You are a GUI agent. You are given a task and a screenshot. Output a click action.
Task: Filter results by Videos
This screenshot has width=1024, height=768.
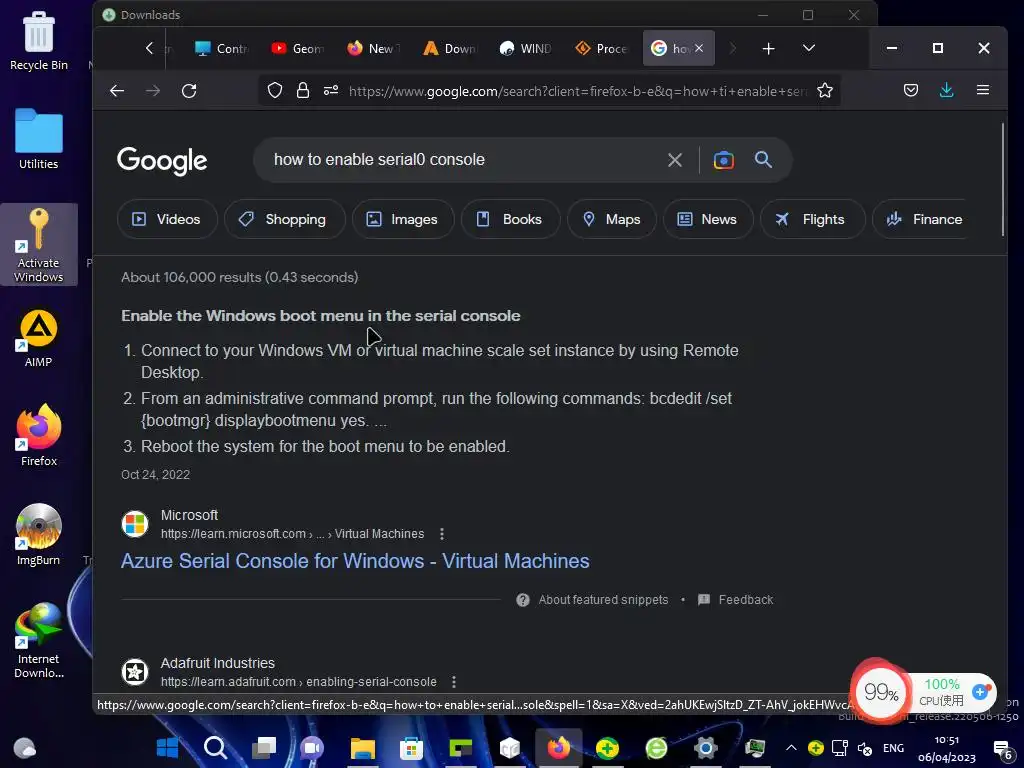tap(167, 219)
